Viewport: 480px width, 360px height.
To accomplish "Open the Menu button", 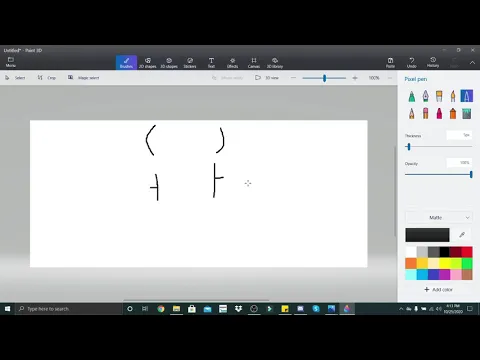I will click(11, 62).
